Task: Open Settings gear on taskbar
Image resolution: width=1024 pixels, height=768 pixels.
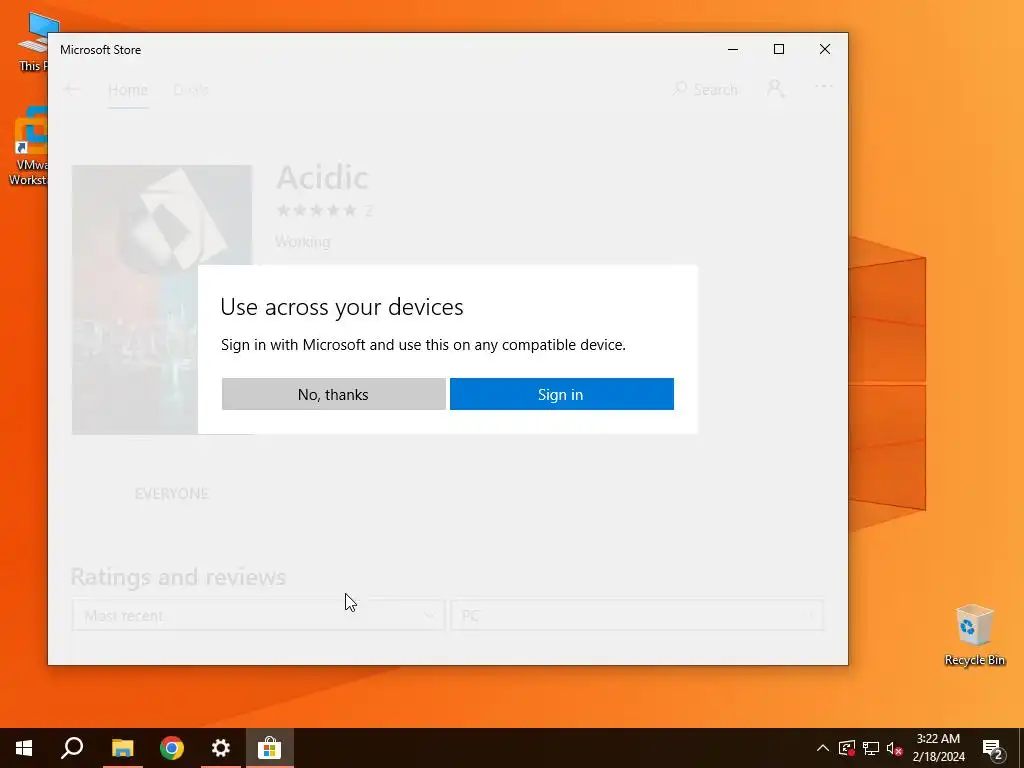Action: click(x=221, y=748)
